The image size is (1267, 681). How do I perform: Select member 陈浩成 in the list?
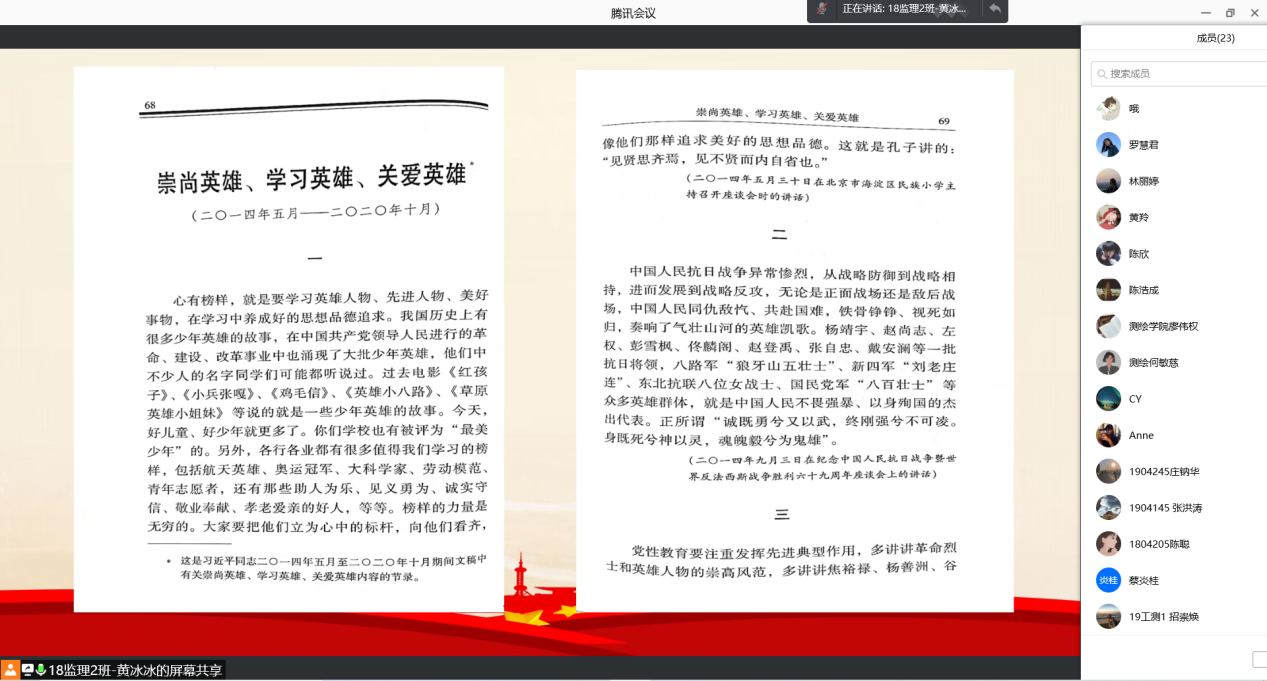[1143, 290]
